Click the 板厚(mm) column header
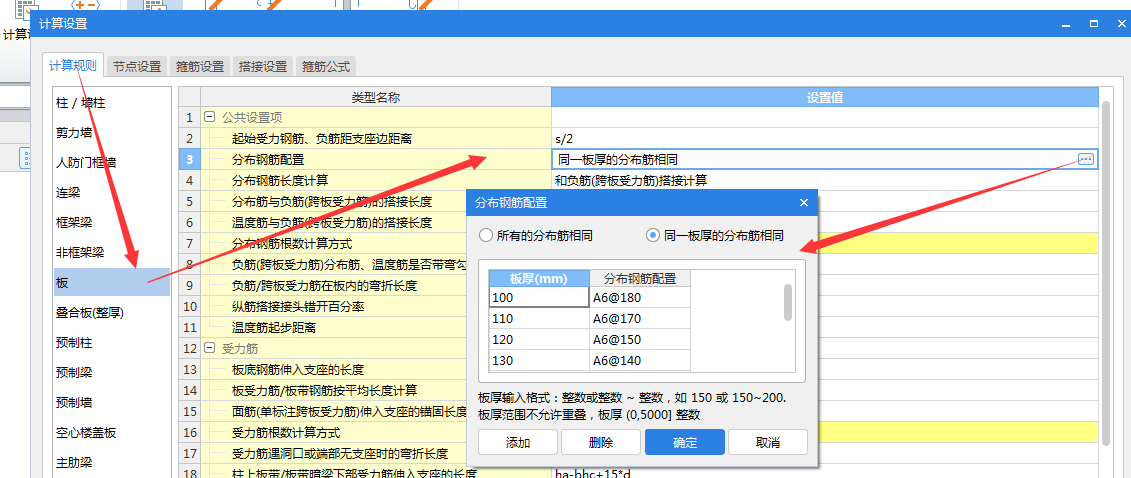 pos(539,278)
